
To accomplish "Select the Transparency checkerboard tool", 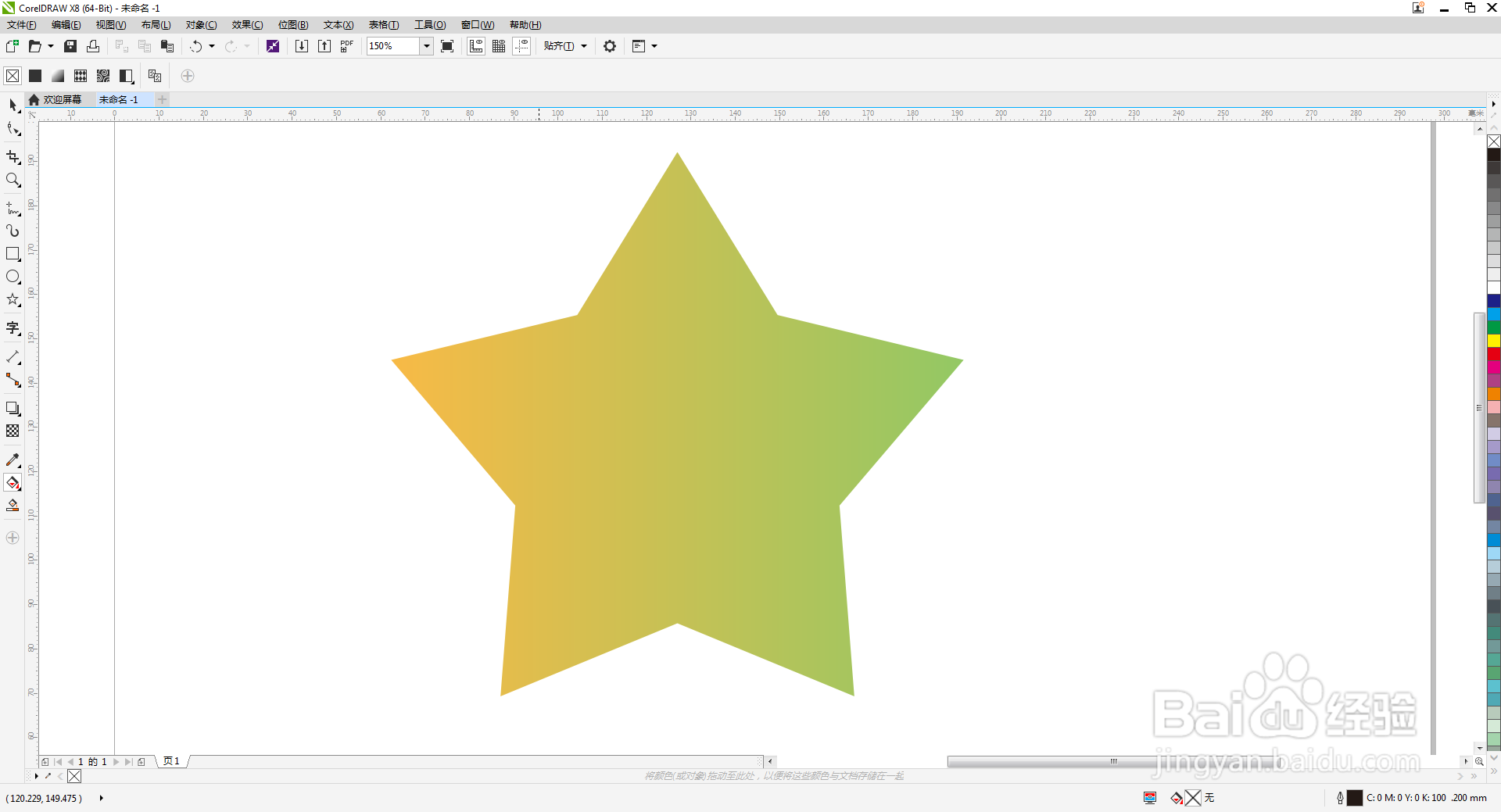I will 13,431.
